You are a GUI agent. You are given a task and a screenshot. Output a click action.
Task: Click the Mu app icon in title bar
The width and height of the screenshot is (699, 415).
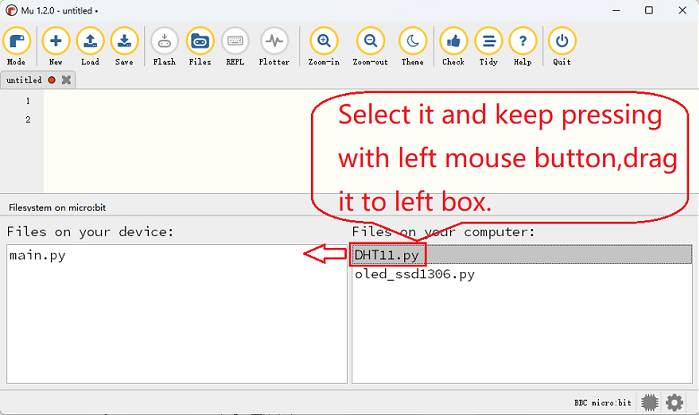pos(12,10)
